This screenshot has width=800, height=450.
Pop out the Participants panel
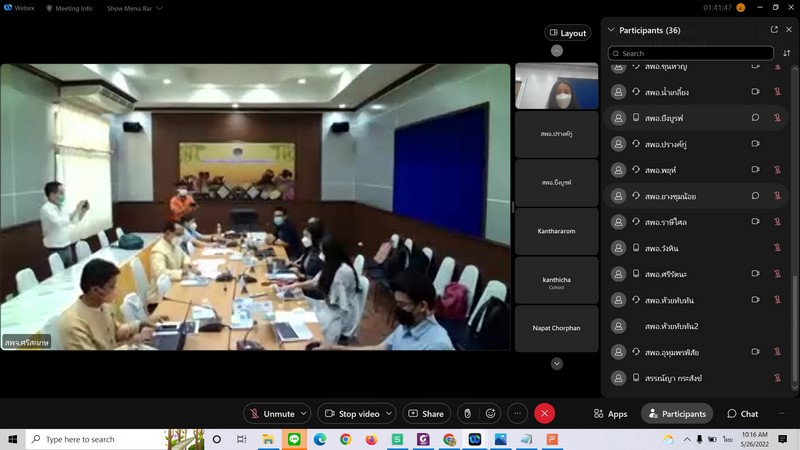(773, 30)
